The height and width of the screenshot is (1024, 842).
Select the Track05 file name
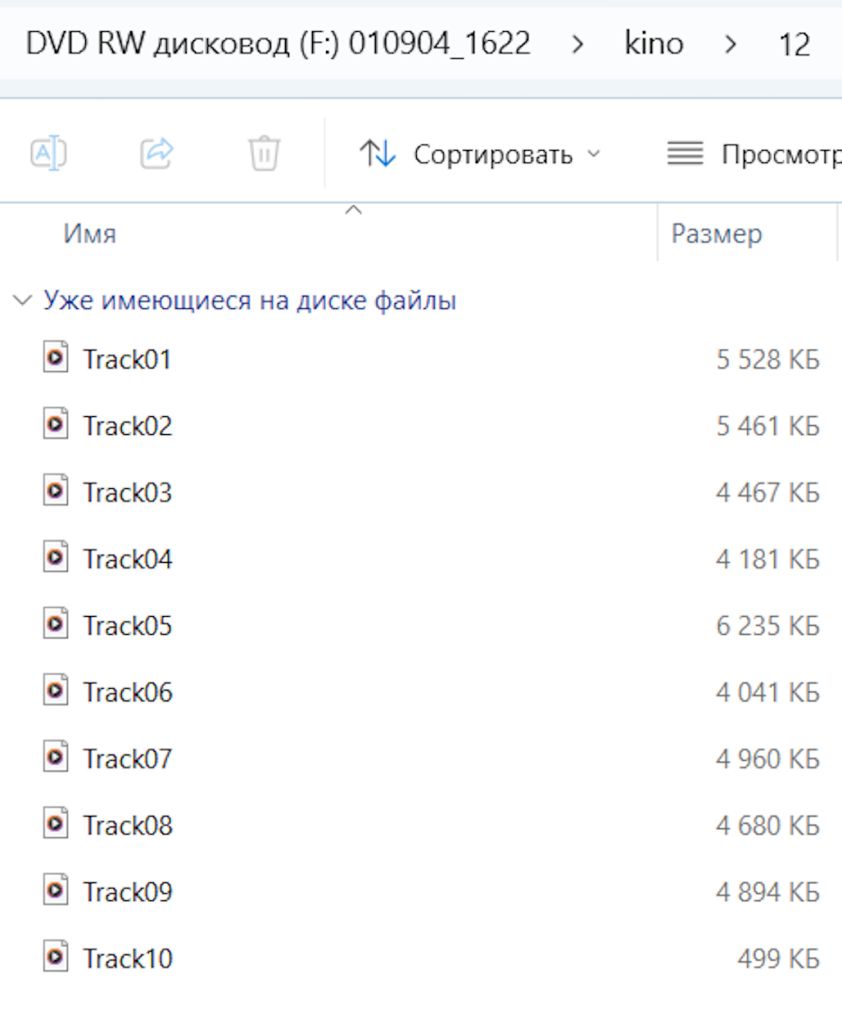click(x=127, y=626)
